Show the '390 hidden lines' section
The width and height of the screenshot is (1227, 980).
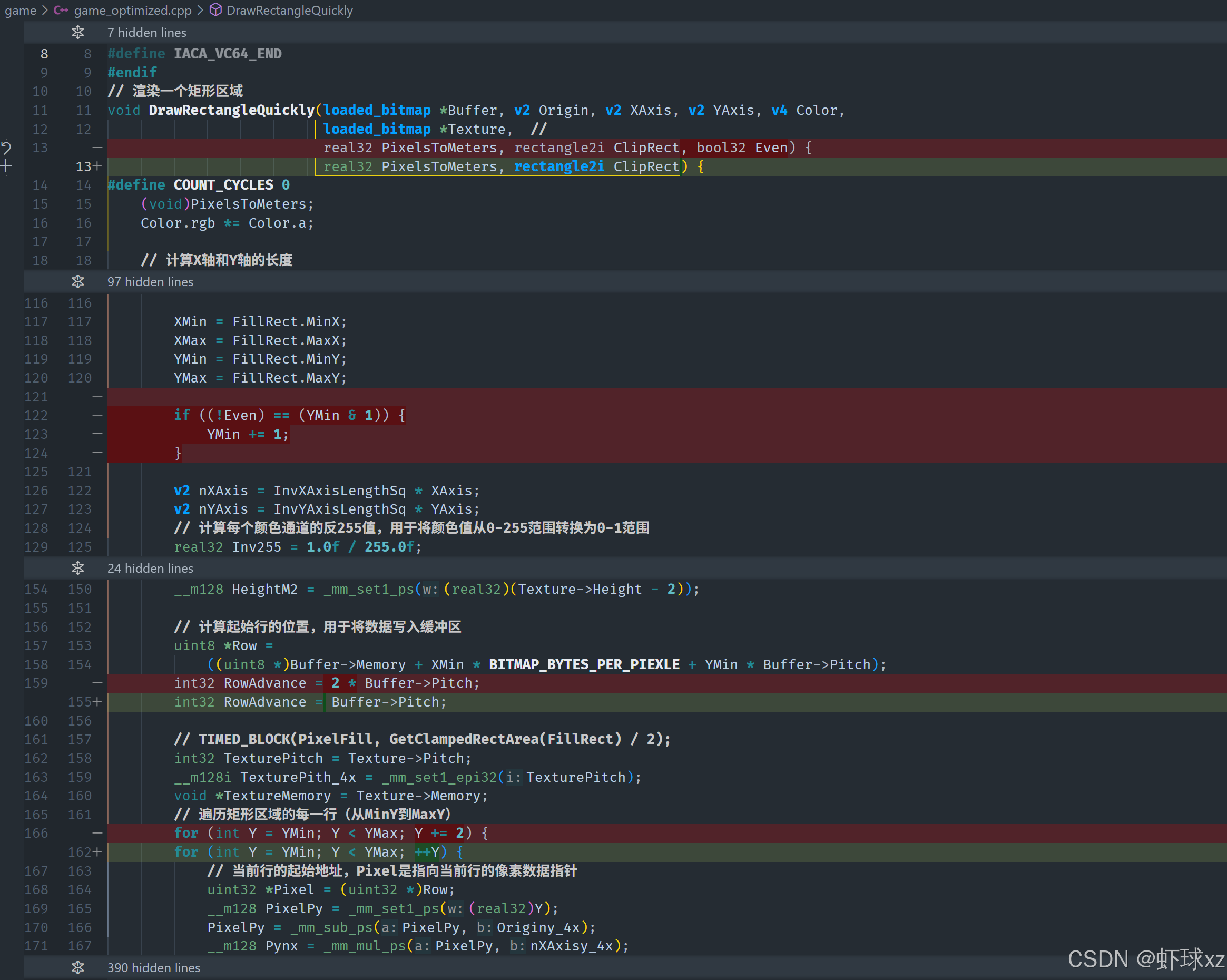click(x=154, y=967)
